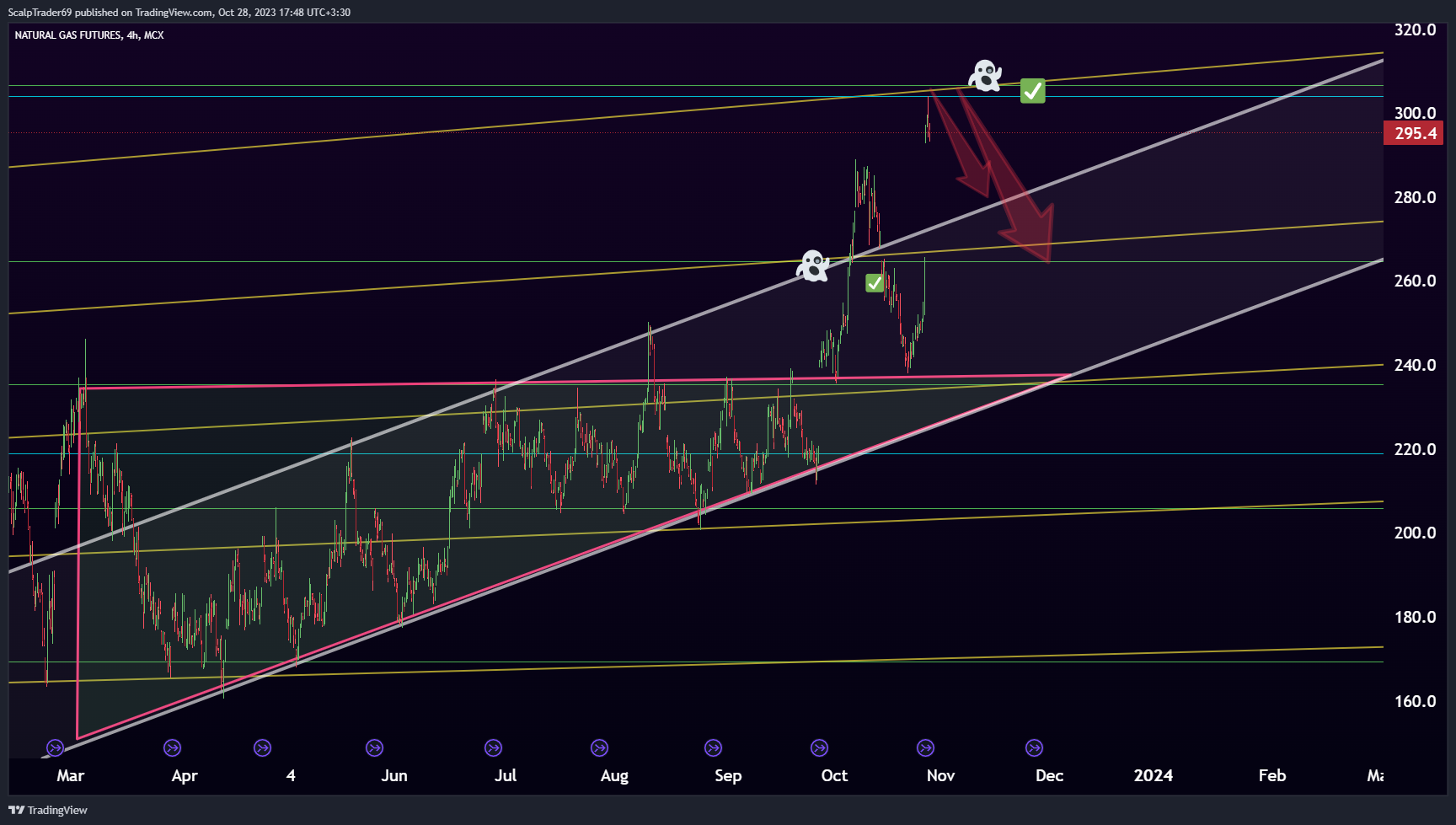Click the TradingView logo at the bottom left
Screen dimensions: 1456x825
[48, 810]
